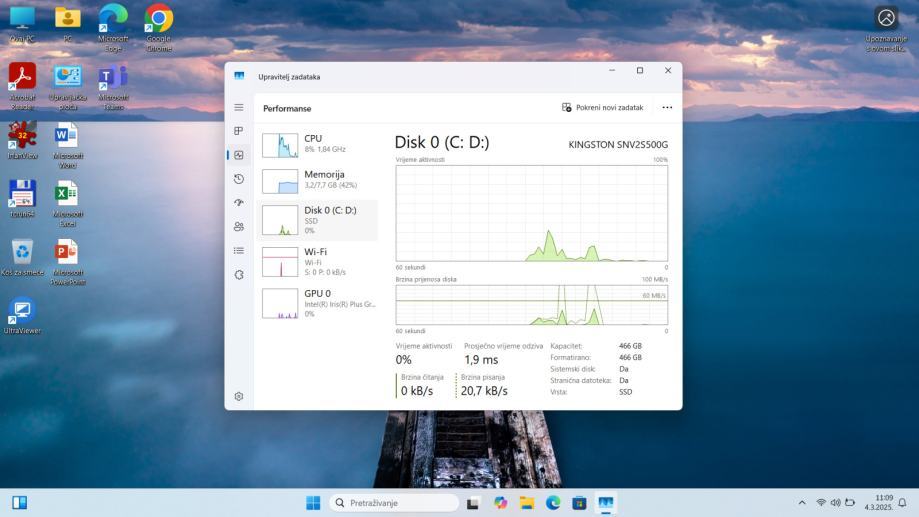Select GPU 0 performance entry
The width and height of the screenshot is (919, 517).
tap(317, 303)
